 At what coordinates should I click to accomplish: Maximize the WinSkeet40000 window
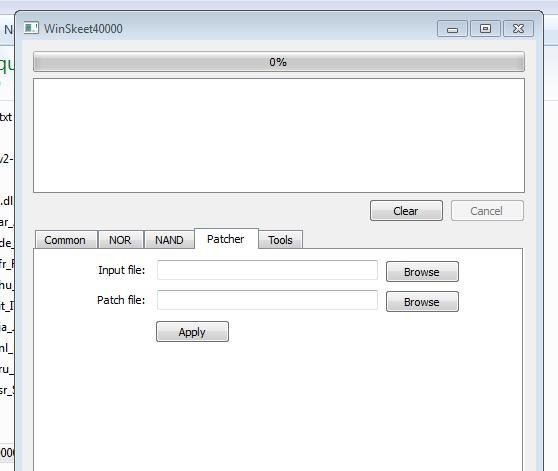point(485,29)
